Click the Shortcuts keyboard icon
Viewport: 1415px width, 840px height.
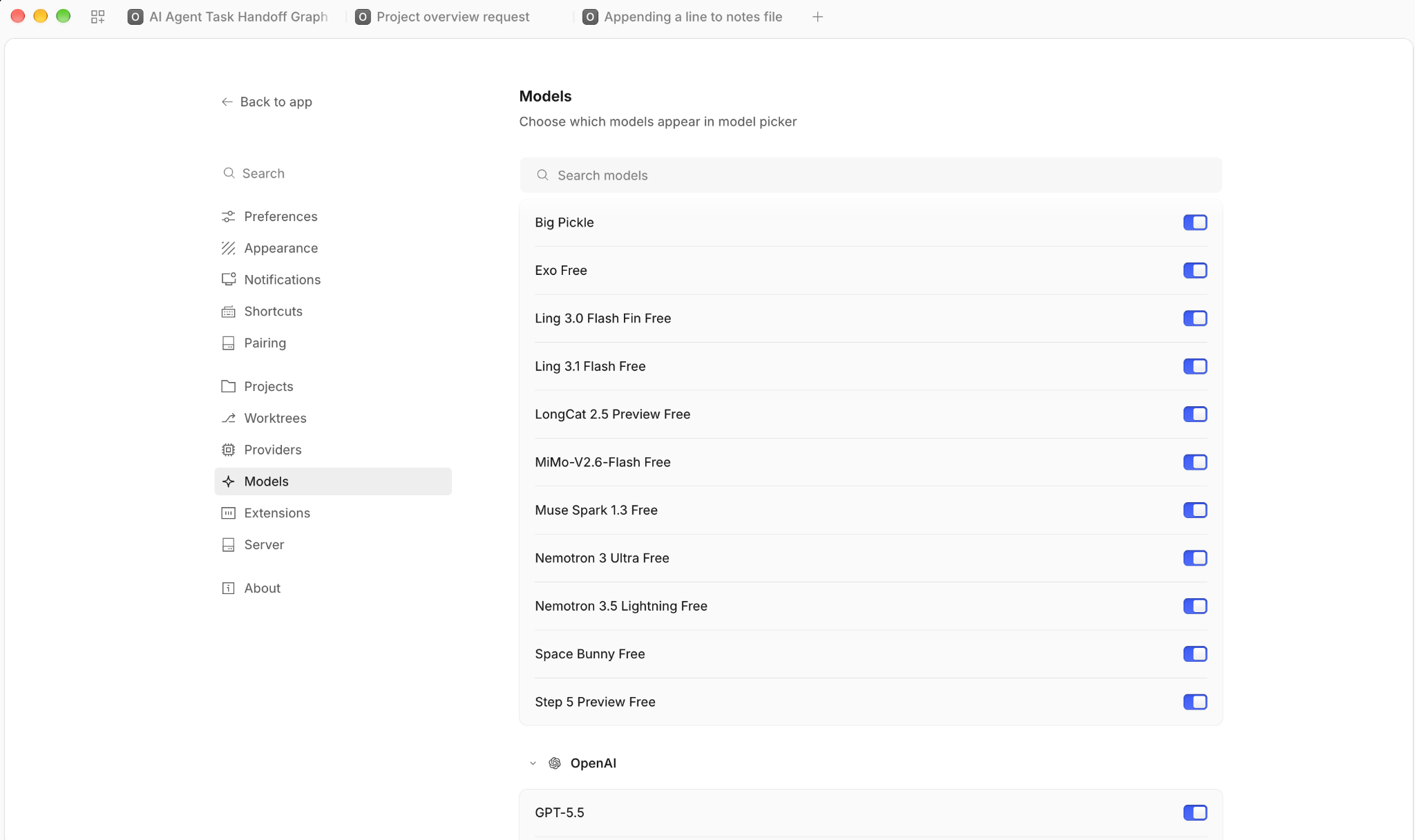coord(228,312)
